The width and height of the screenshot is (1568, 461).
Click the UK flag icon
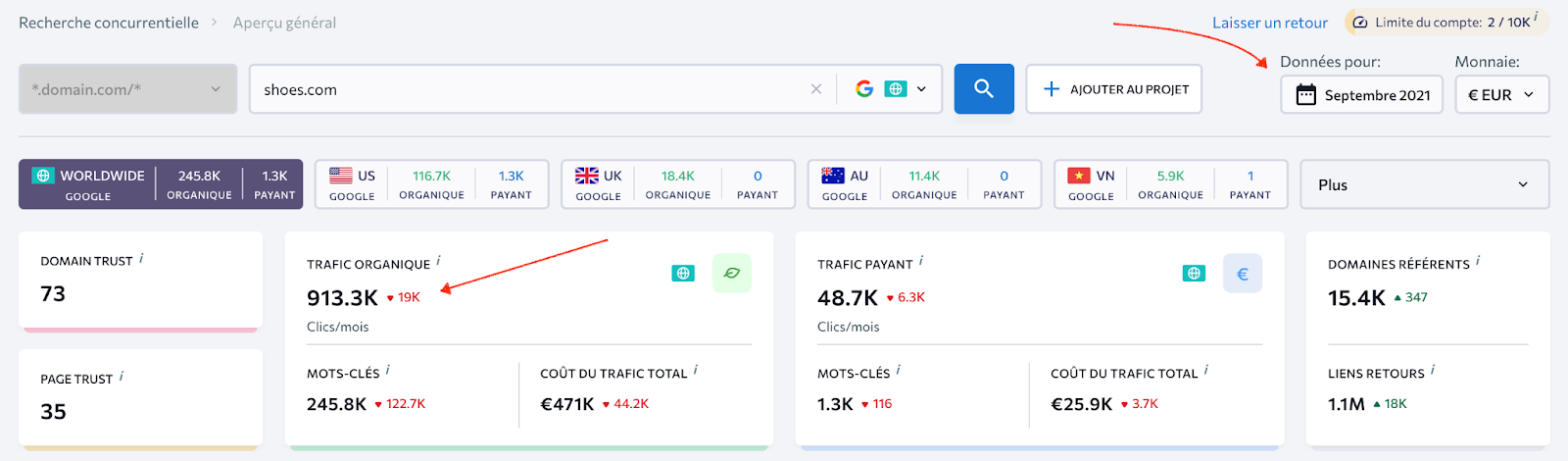click(x=587, y=176)
